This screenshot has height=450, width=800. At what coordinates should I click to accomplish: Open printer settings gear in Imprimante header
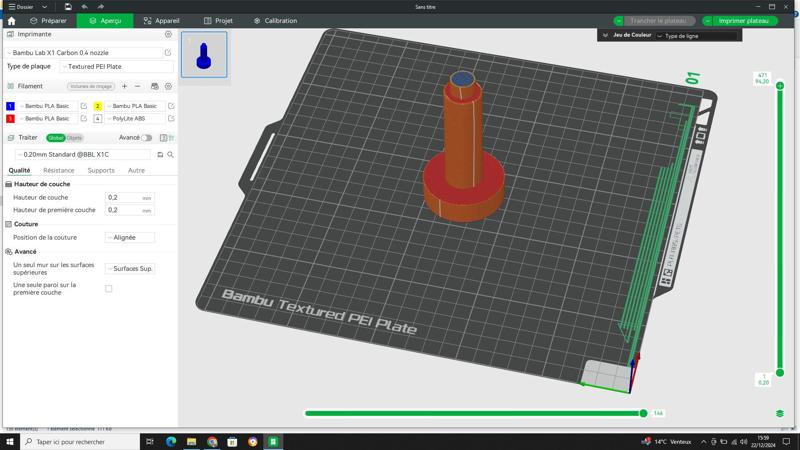pos(168,34)
